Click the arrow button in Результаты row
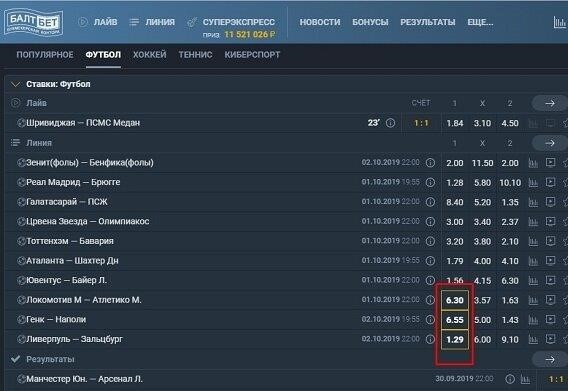Viewport: 568px width, 391px height. pyautogui.click(x=550, y=359)
